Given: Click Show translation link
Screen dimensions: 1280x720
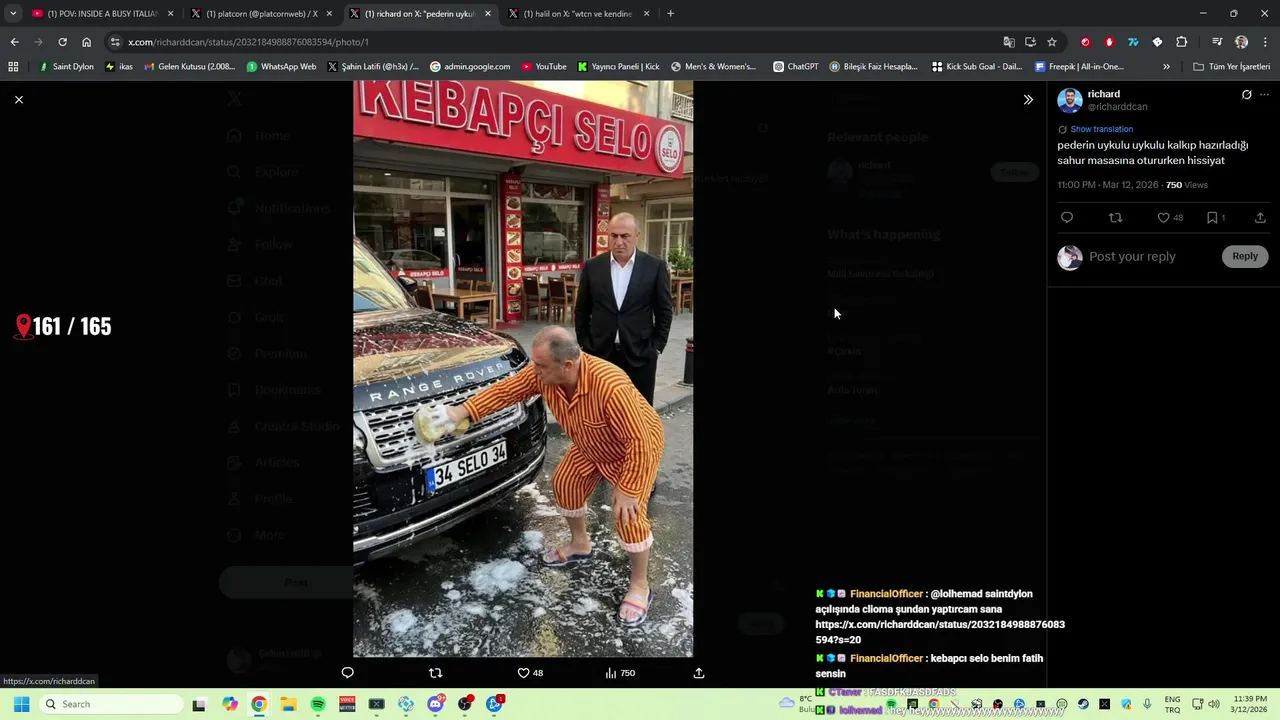Looking at the screenshot, I should point(1101,129).
